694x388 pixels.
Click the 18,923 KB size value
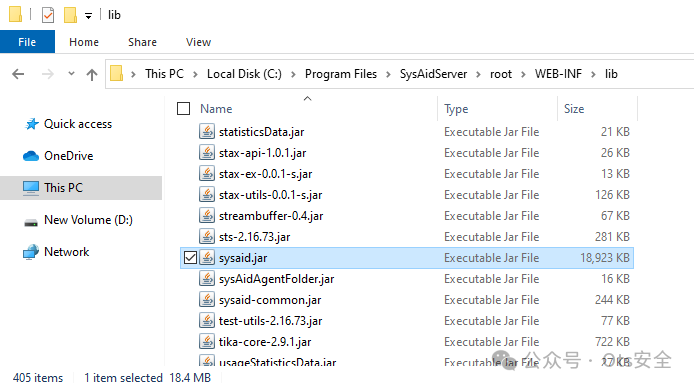click(x=605, y=258)
